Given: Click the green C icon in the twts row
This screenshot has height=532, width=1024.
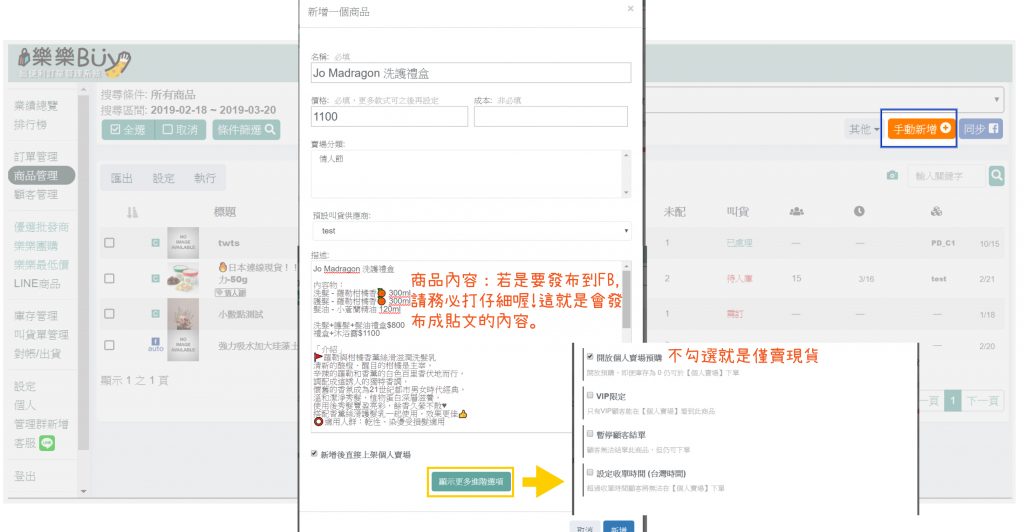Looking at the screenshot, I should coord(155,243).
